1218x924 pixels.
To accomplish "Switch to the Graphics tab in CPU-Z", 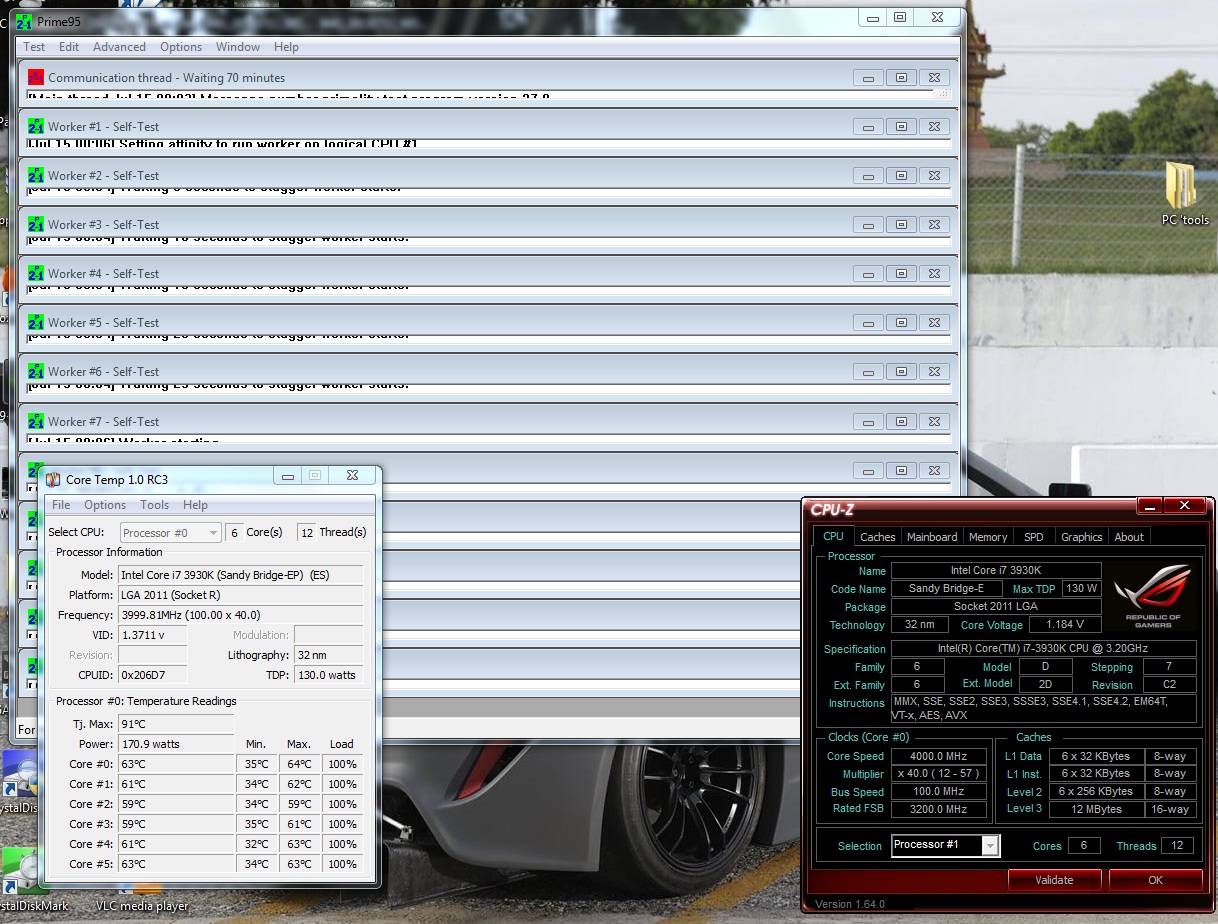I will [x=1082, y=537].
